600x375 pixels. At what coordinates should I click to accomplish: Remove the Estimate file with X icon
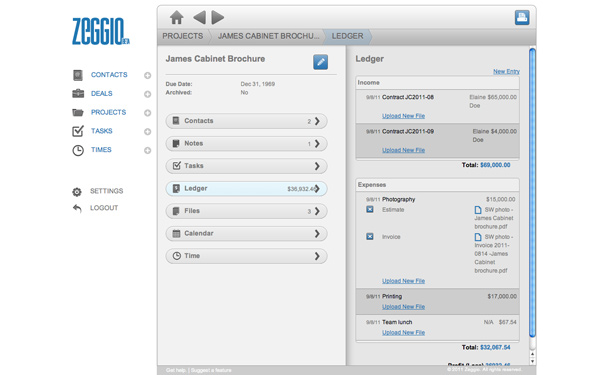pyautogui.click(x=370, y=209)
